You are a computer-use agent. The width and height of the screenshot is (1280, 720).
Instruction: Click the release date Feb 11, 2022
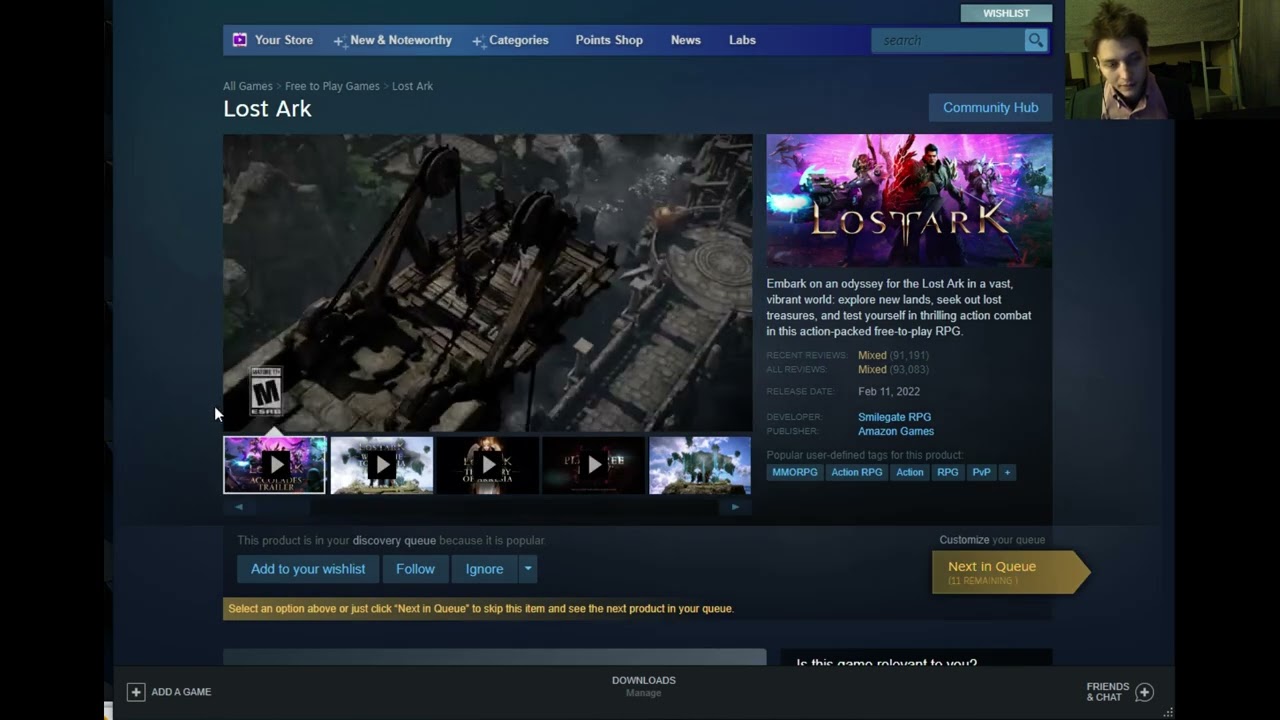click(889, 391)
